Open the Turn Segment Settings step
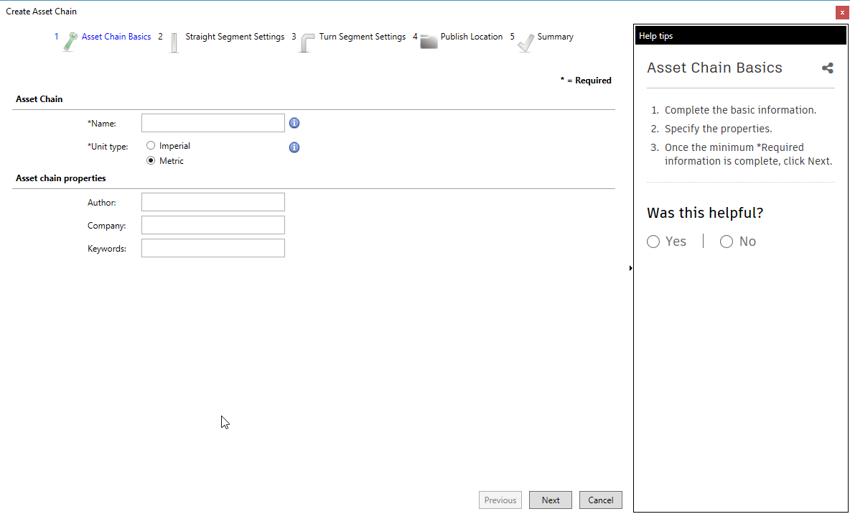 pos(362,37)
